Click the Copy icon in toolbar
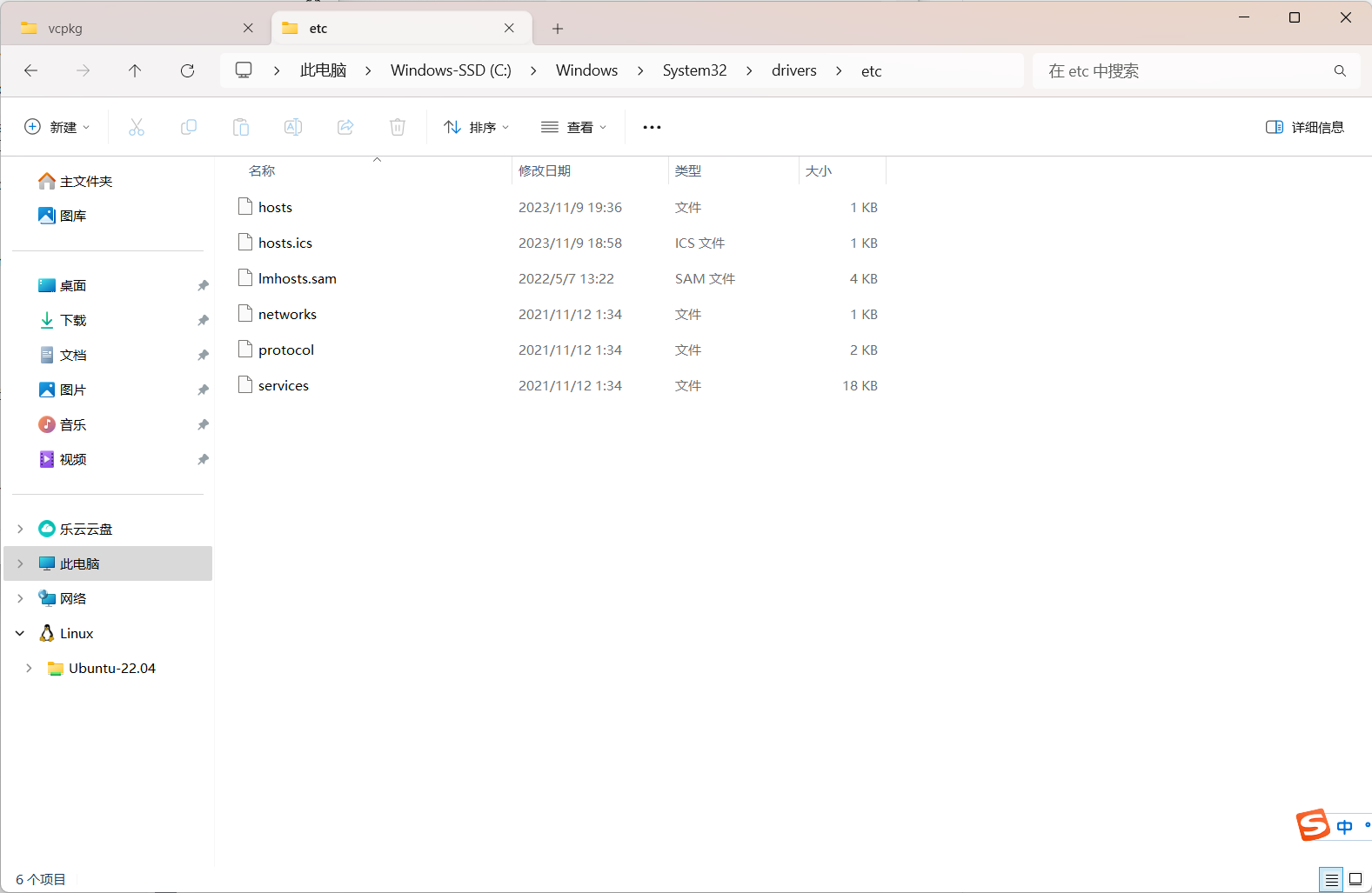Screen dimensions: 1372x893 pyautogui.click(x=189, y=127)
